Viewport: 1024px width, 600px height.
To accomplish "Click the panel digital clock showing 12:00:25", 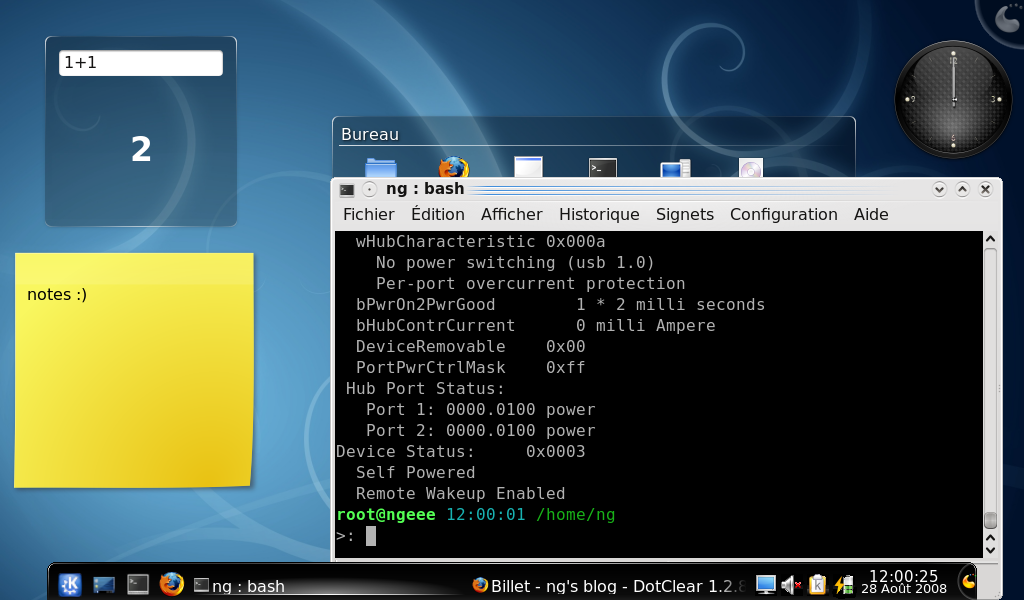I will pos(904,581).
